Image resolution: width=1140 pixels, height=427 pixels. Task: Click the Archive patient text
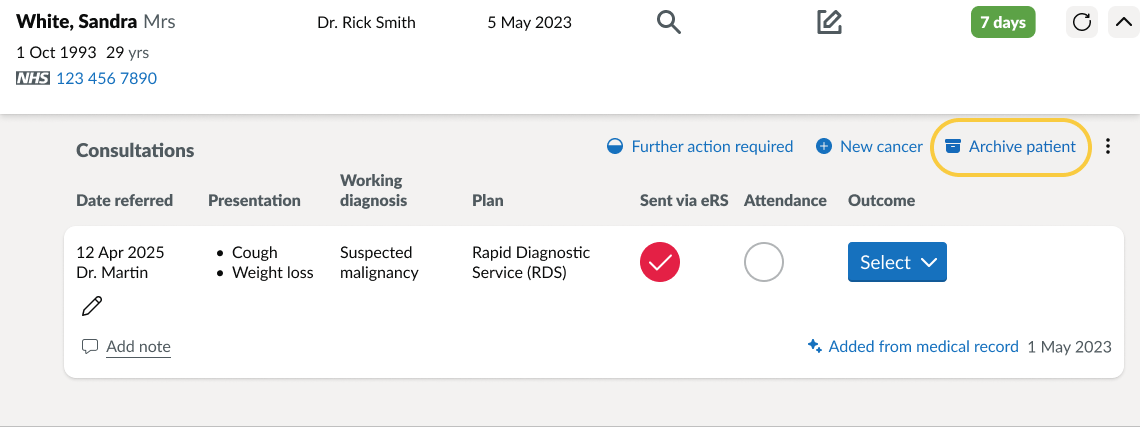[x=1022, y=146]
